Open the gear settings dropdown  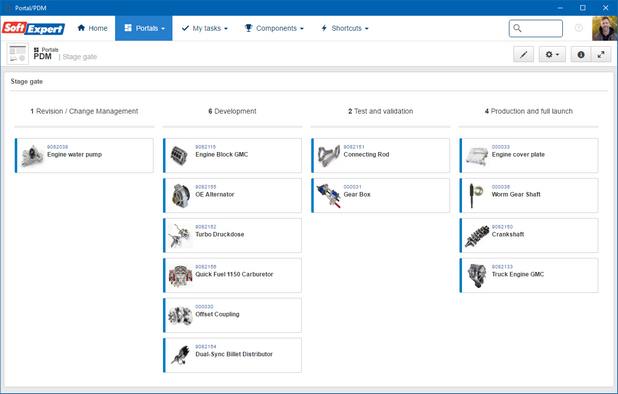click(552, 54)
